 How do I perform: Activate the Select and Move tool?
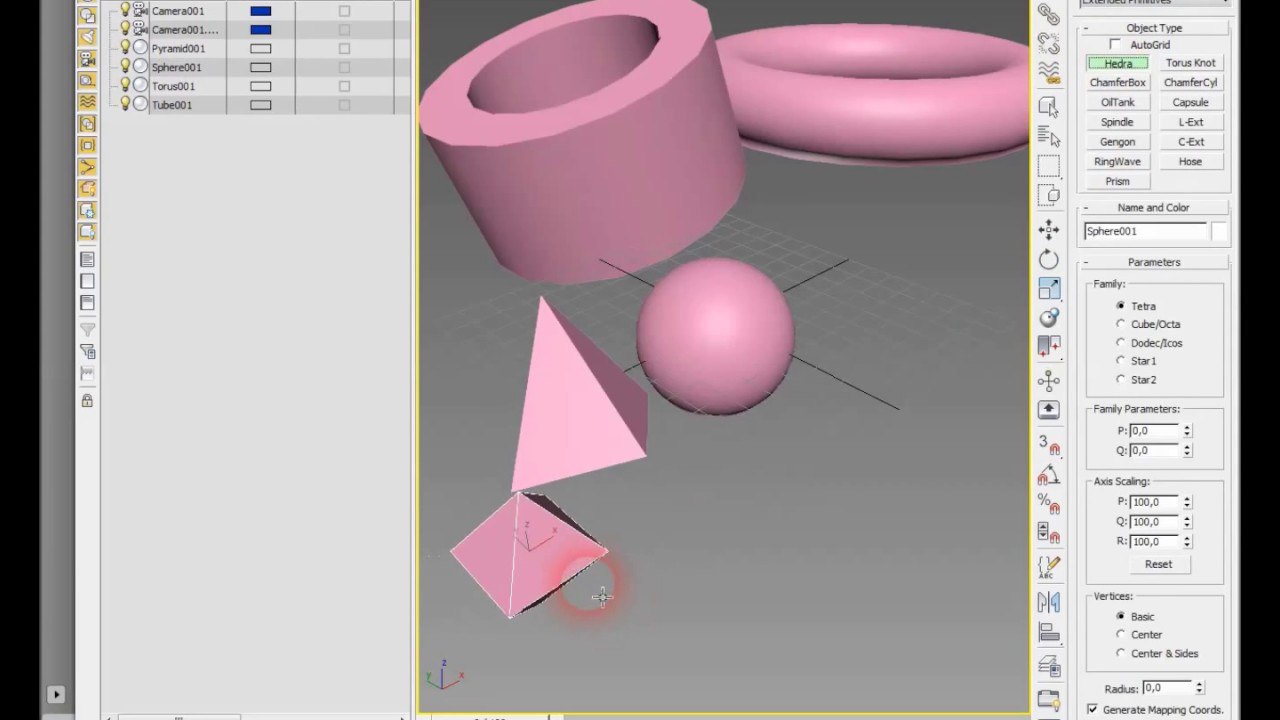point(1048,230)
